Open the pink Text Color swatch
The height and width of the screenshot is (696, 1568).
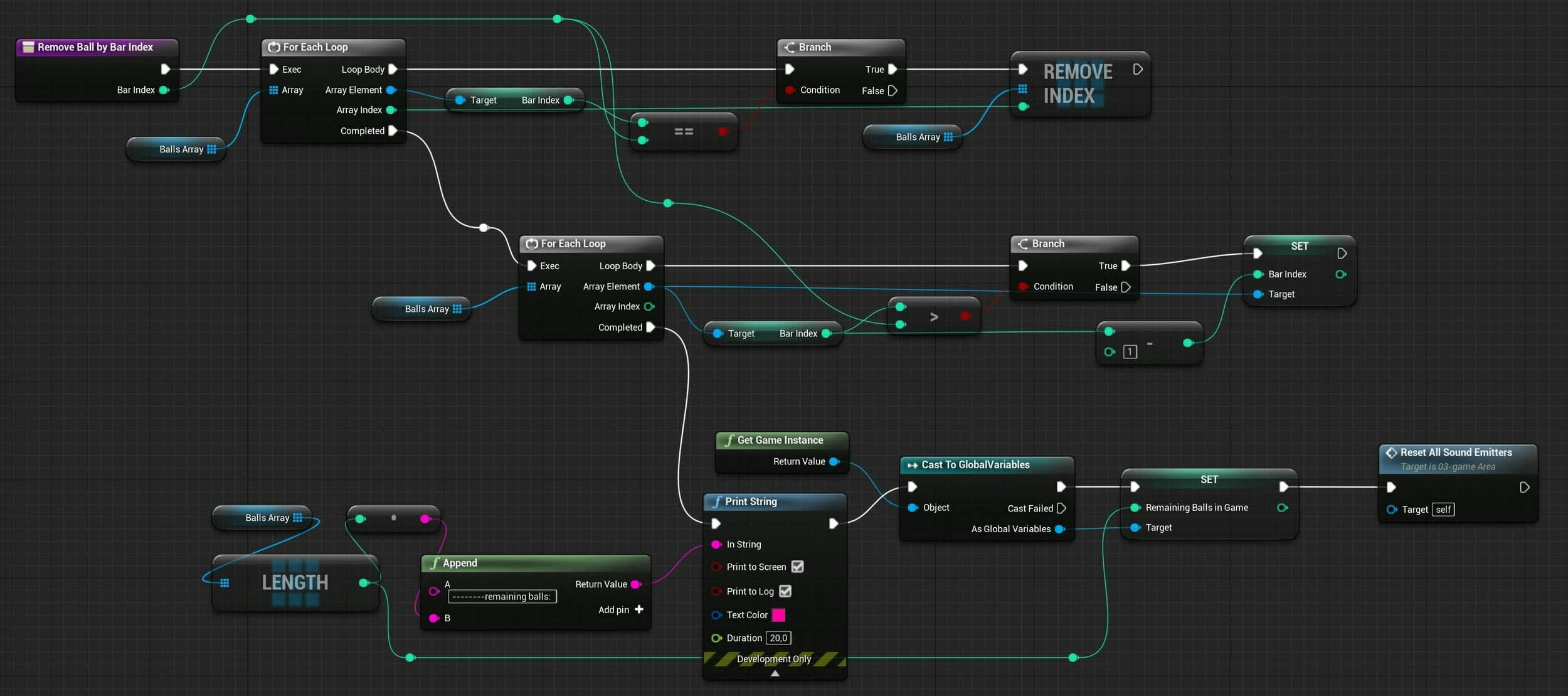(x=778, y=615)
